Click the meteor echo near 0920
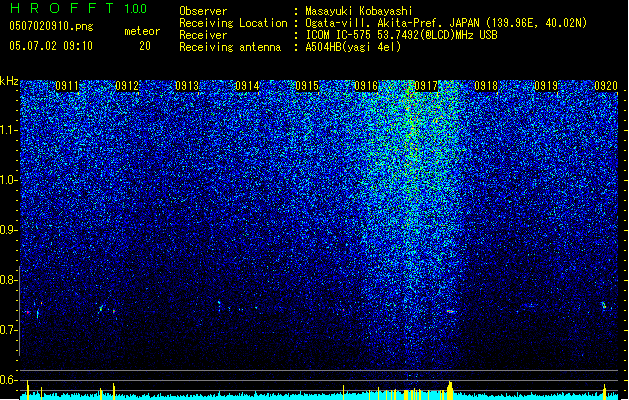The image size is (629, 400). coord(604,306)
